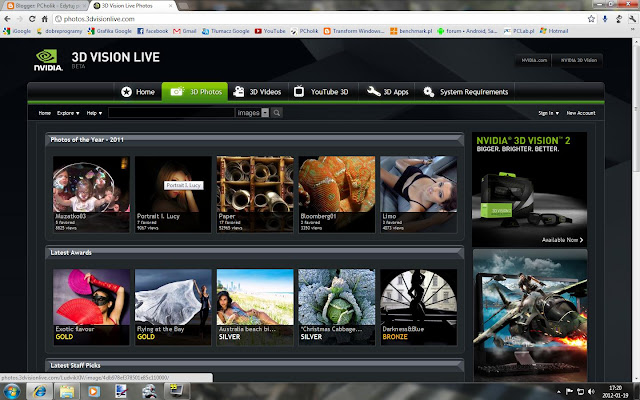Open the Bloomberg01 snake photo
This screenshot has height=400, width=640.
tap(337, 194)
